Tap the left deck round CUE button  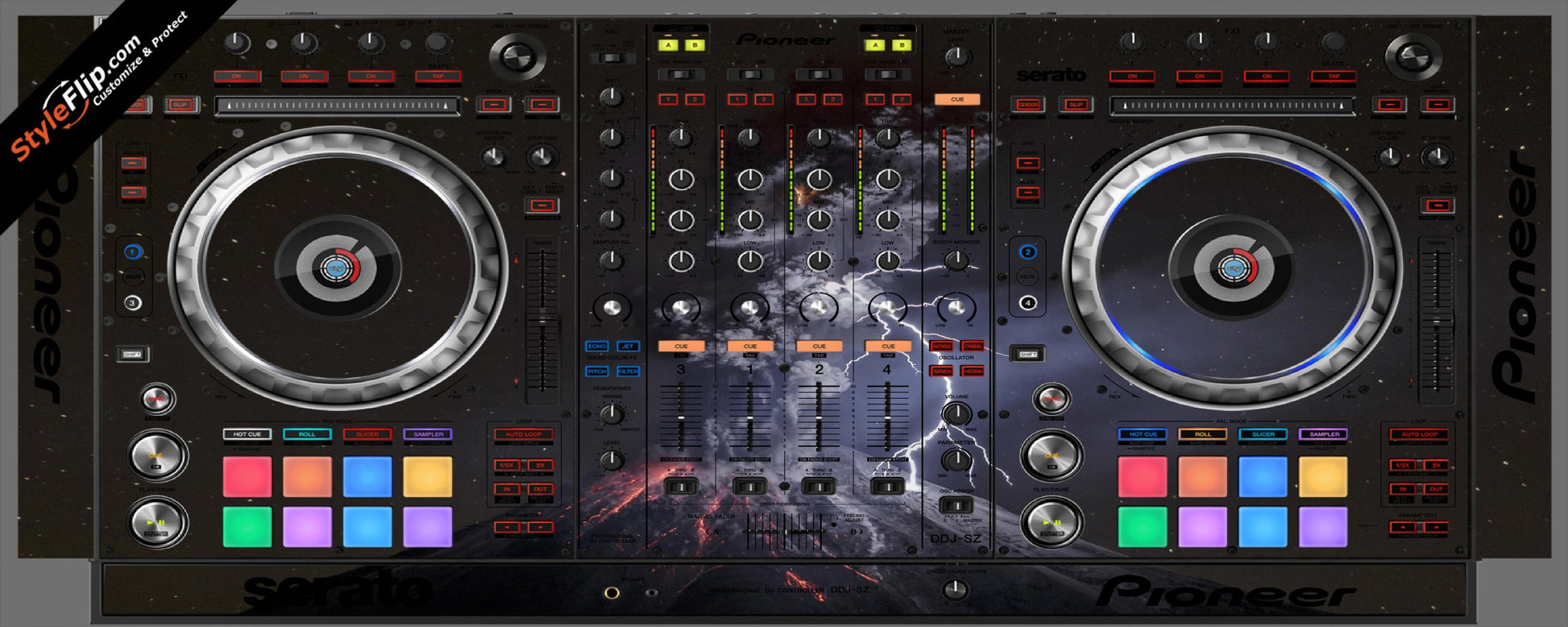(x=157, y=455)
